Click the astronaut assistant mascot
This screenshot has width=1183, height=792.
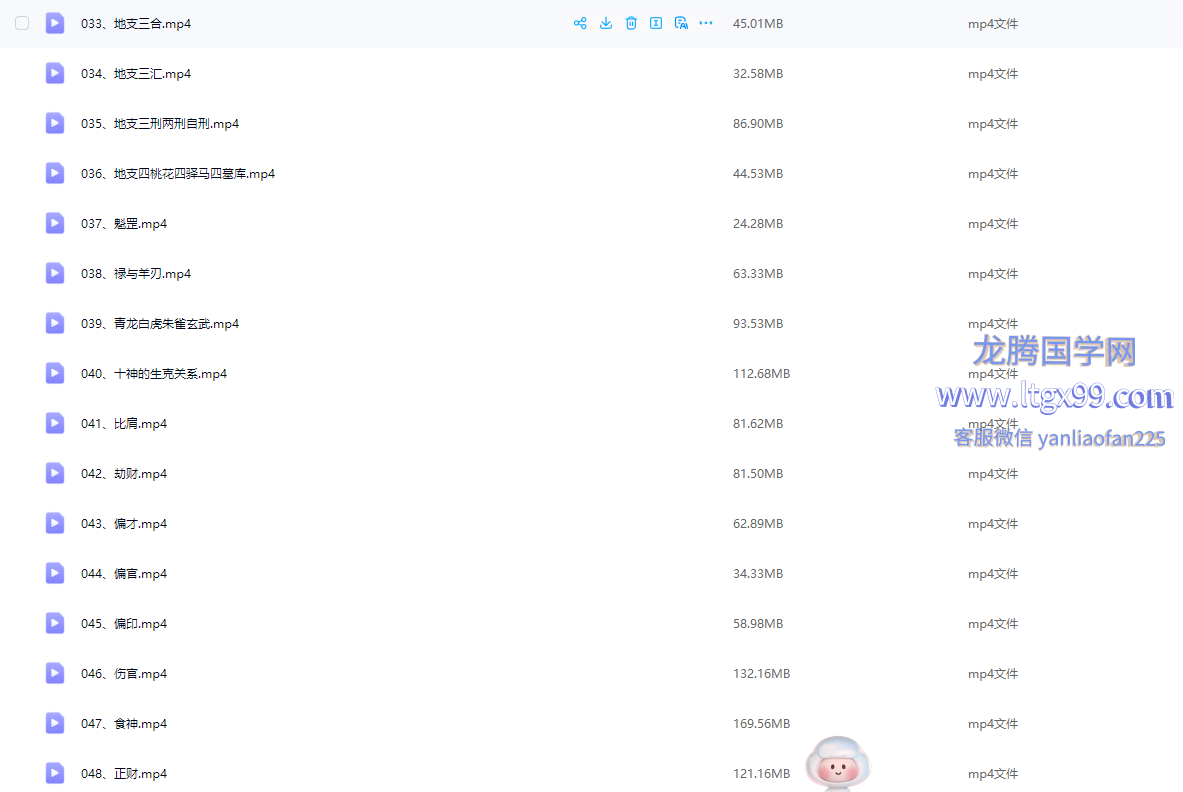(x=837, y=764)
